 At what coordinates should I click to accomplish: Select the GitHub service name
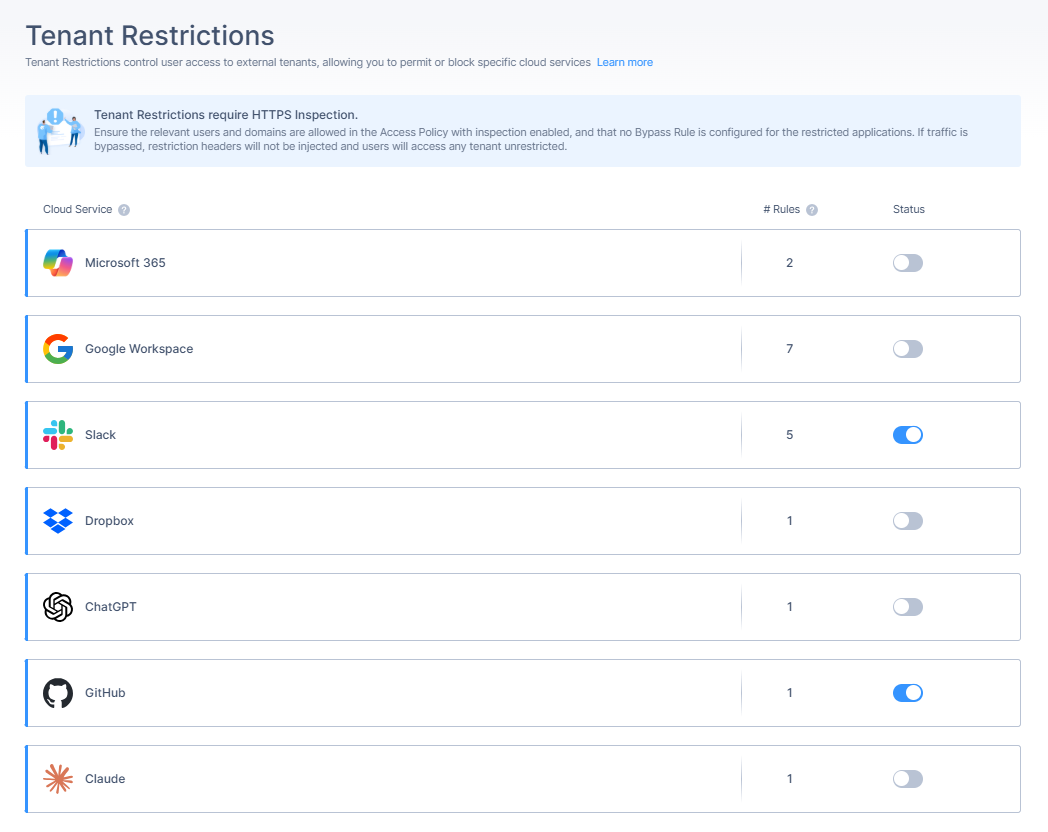pos(105,693)
